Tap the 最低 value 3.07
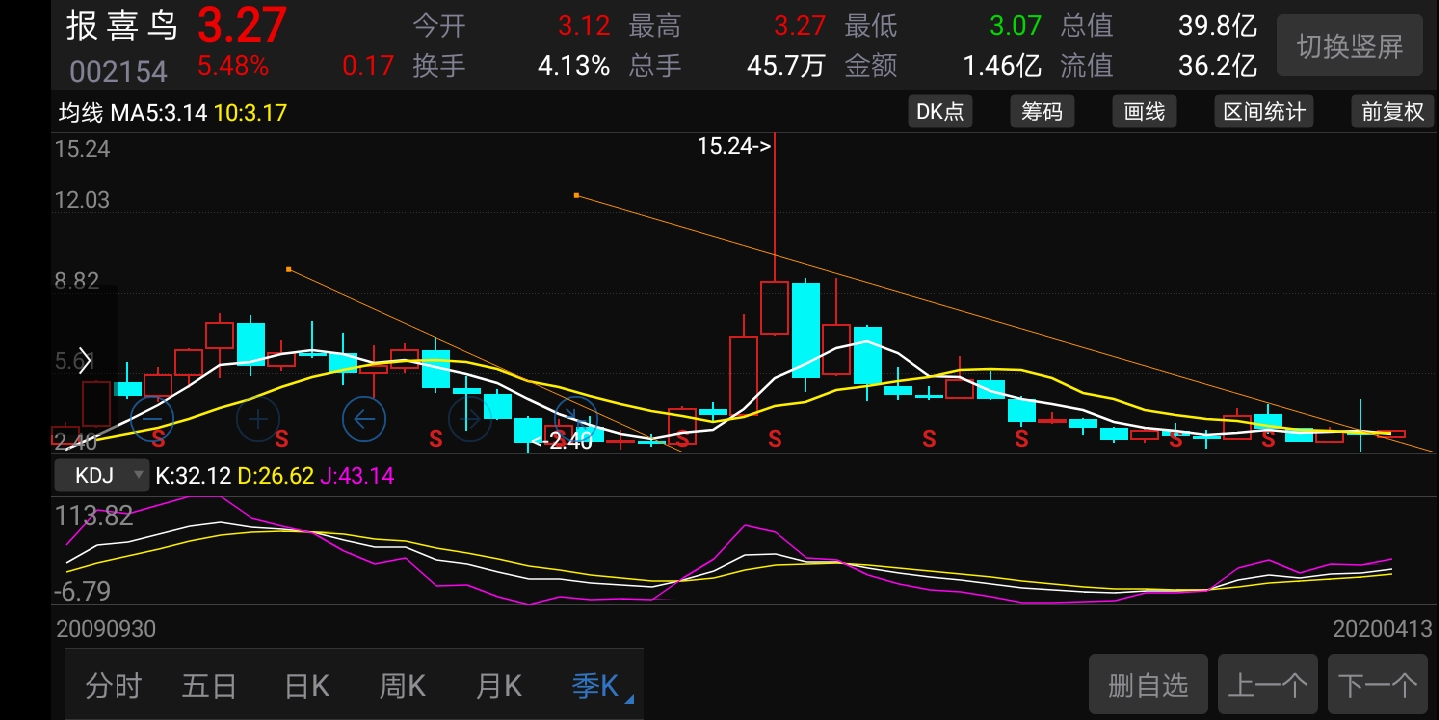This screenshot has width=1439, height=720. pos(1015,25)
